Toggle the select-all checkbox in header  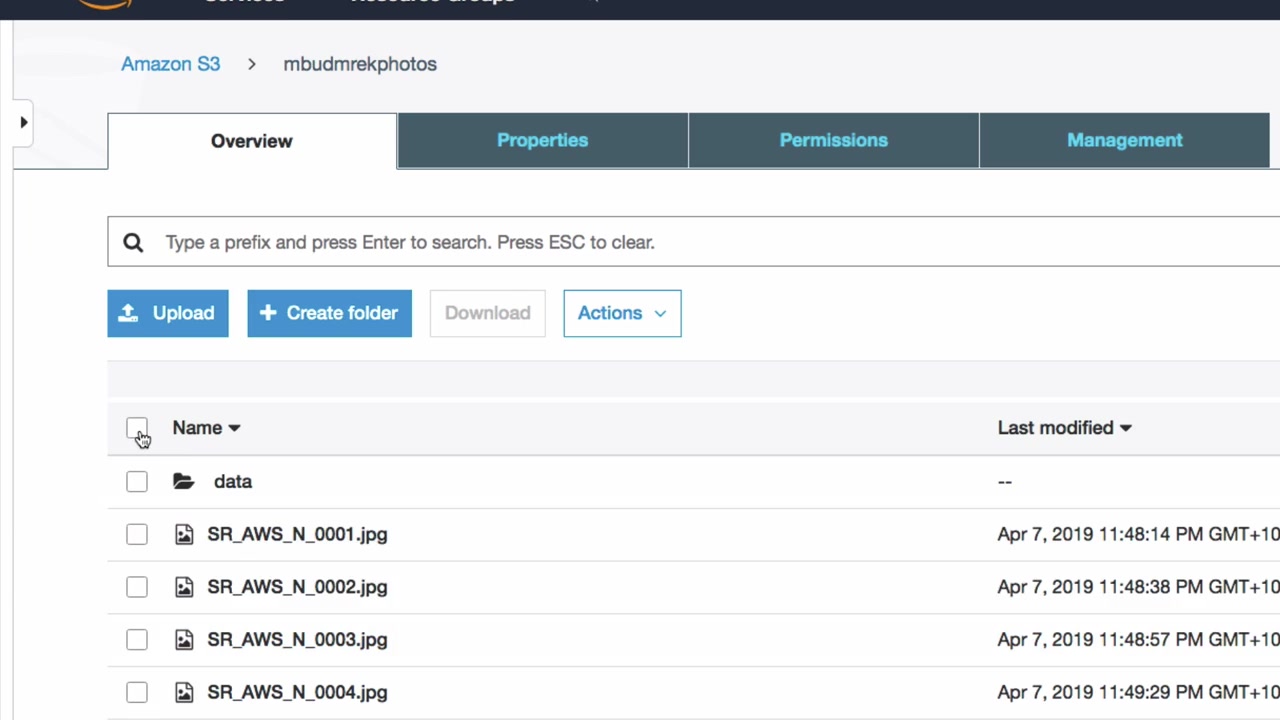(x=137, y=429)
